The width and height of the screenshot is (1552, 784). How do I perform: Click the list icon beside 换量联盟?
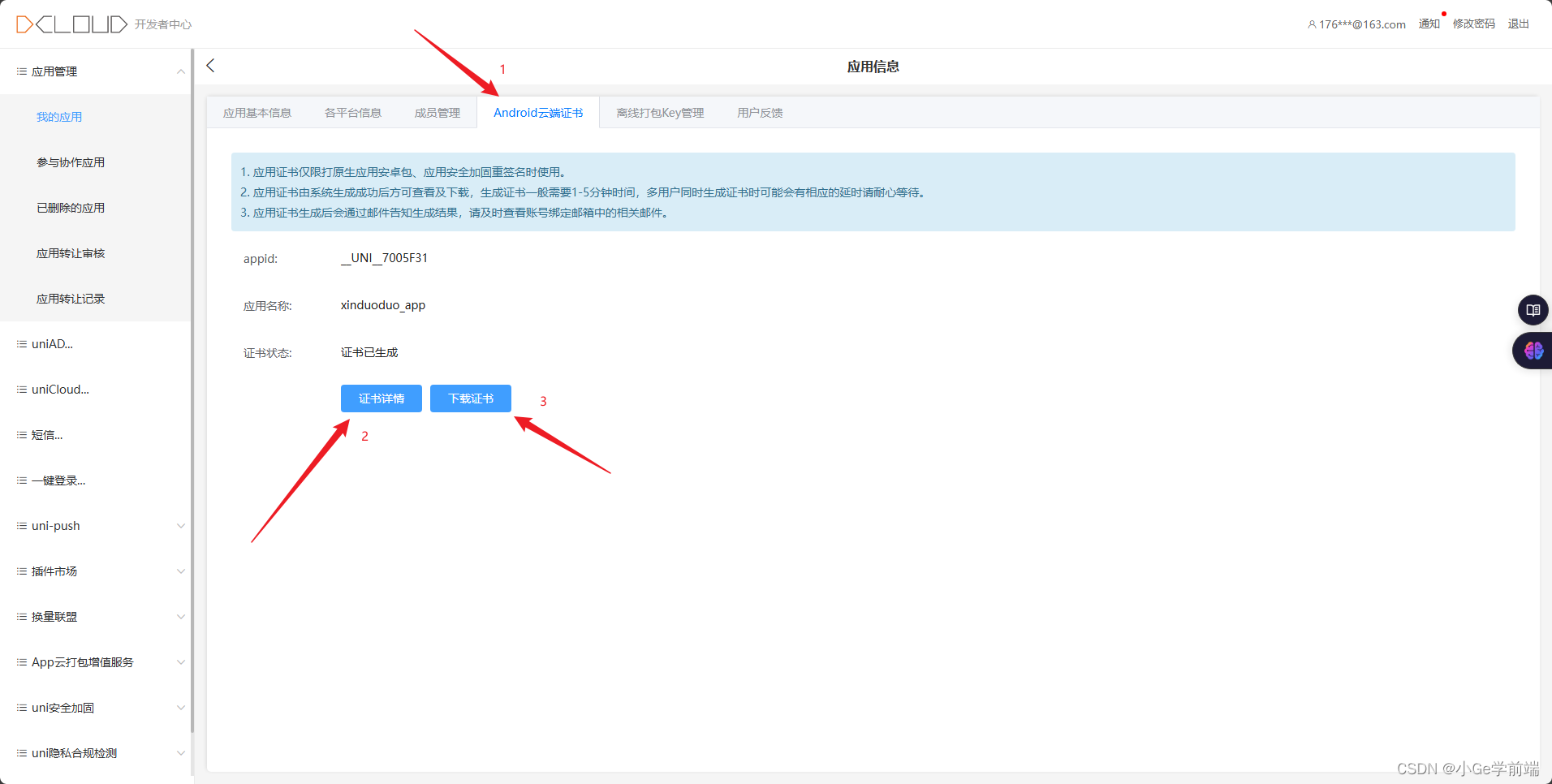(22, 617)
